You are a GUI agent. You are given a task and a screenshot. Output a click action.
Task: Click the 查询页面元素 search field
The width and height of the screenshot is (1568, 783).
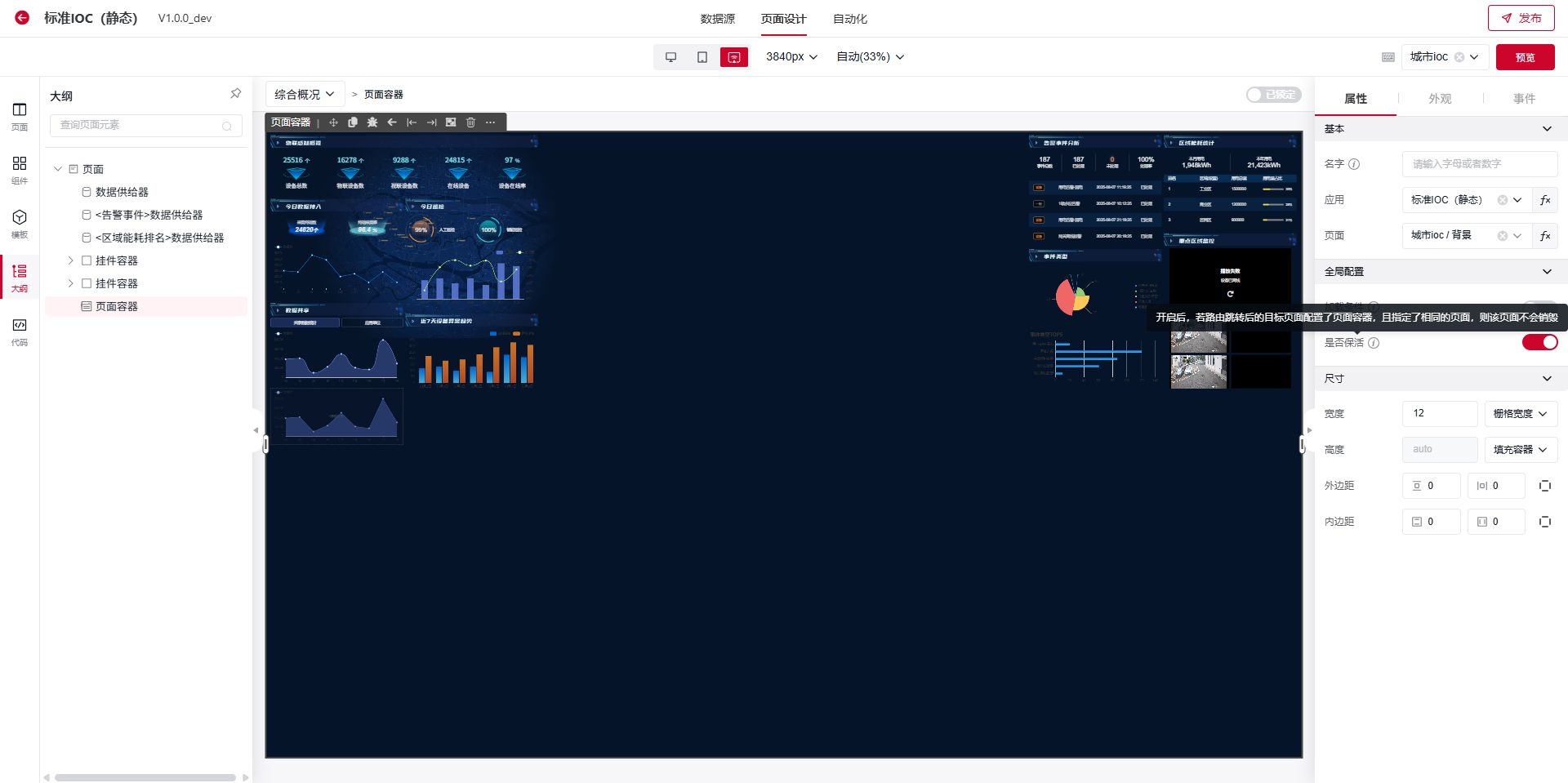139,125
